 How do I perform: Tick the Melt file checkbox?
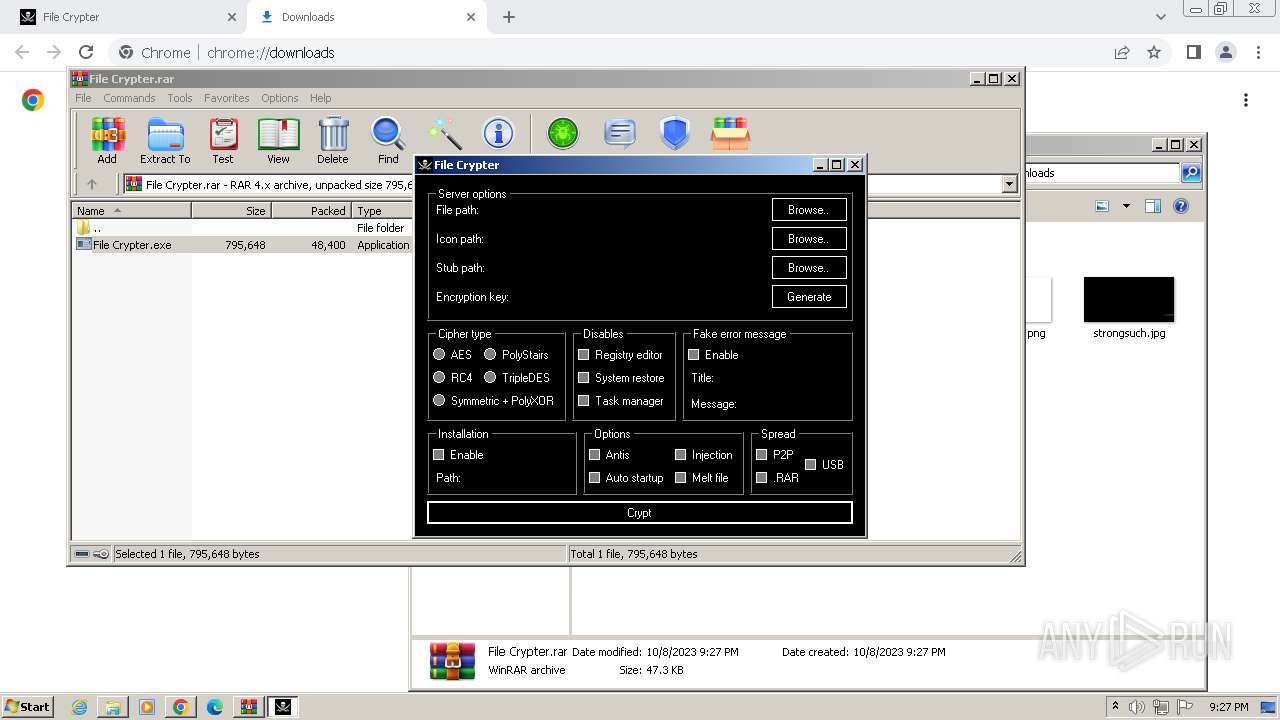click(681, 477)
